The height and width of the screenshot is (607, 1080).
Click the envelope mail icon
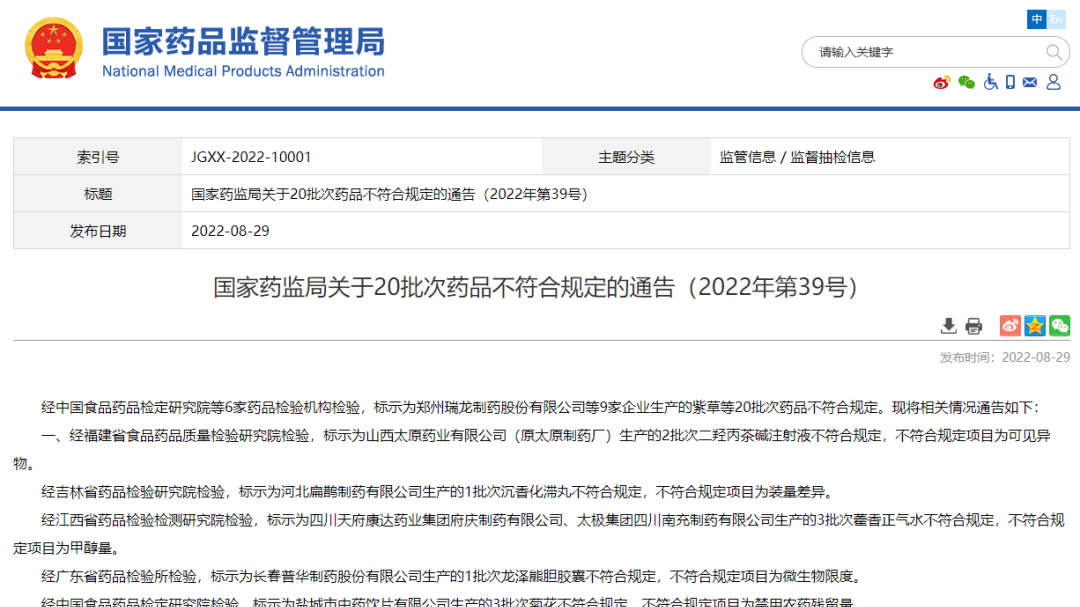coord(1031,82)
